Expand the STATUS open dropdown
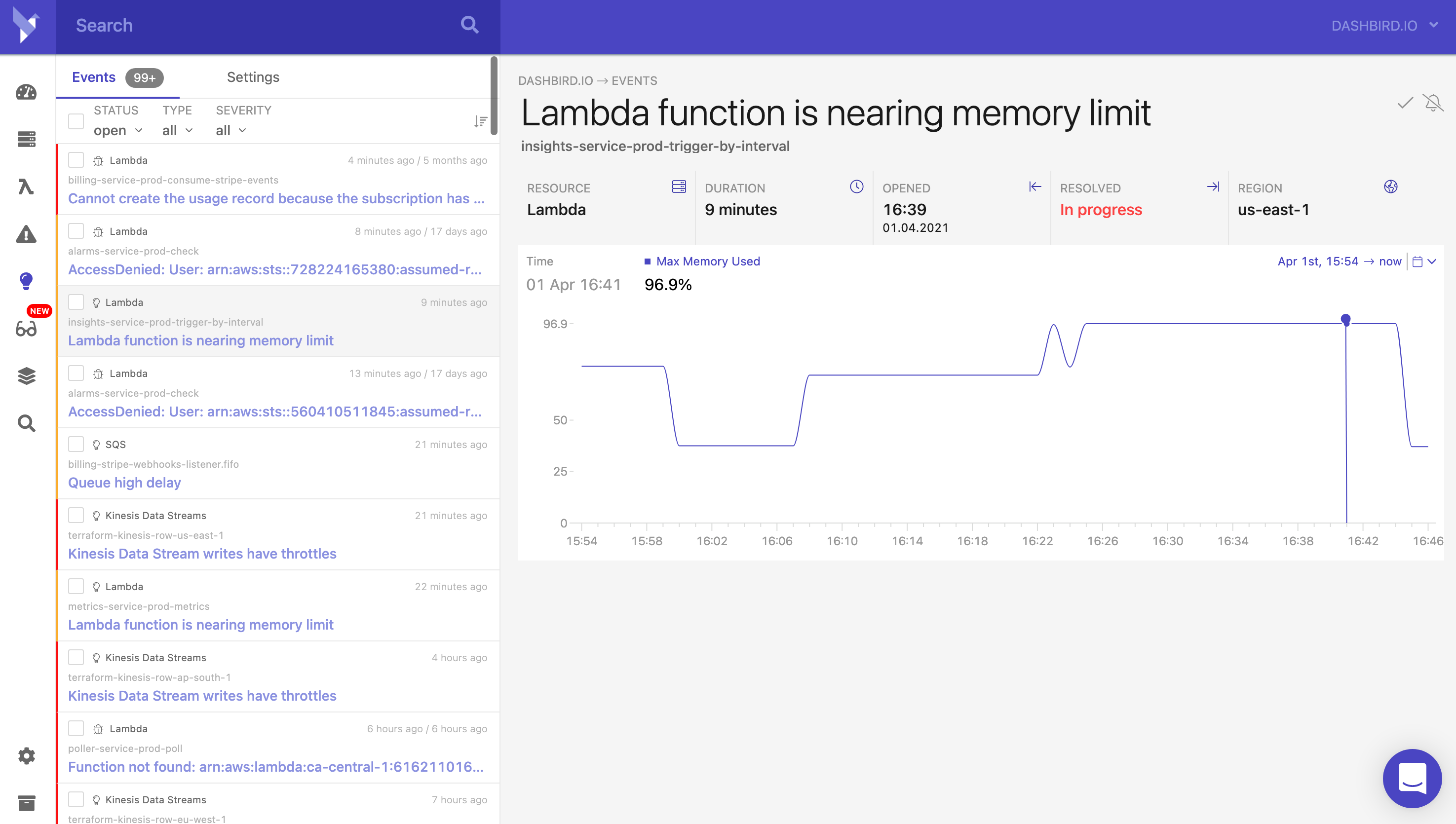This screenshot has width=1456, height=824. (x=118, y=130)
